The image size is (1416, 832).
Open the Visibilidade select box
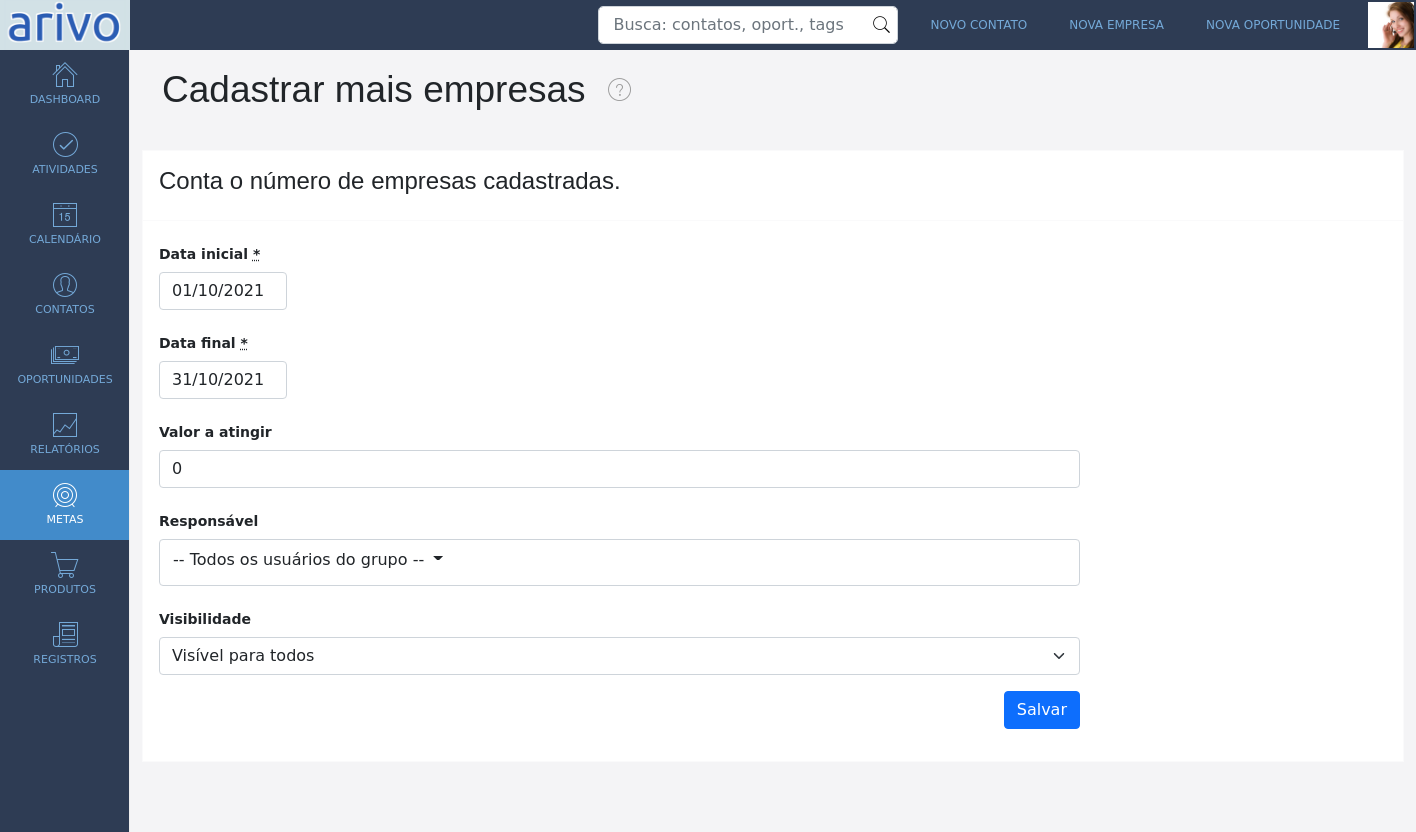(x=619, y=656)
